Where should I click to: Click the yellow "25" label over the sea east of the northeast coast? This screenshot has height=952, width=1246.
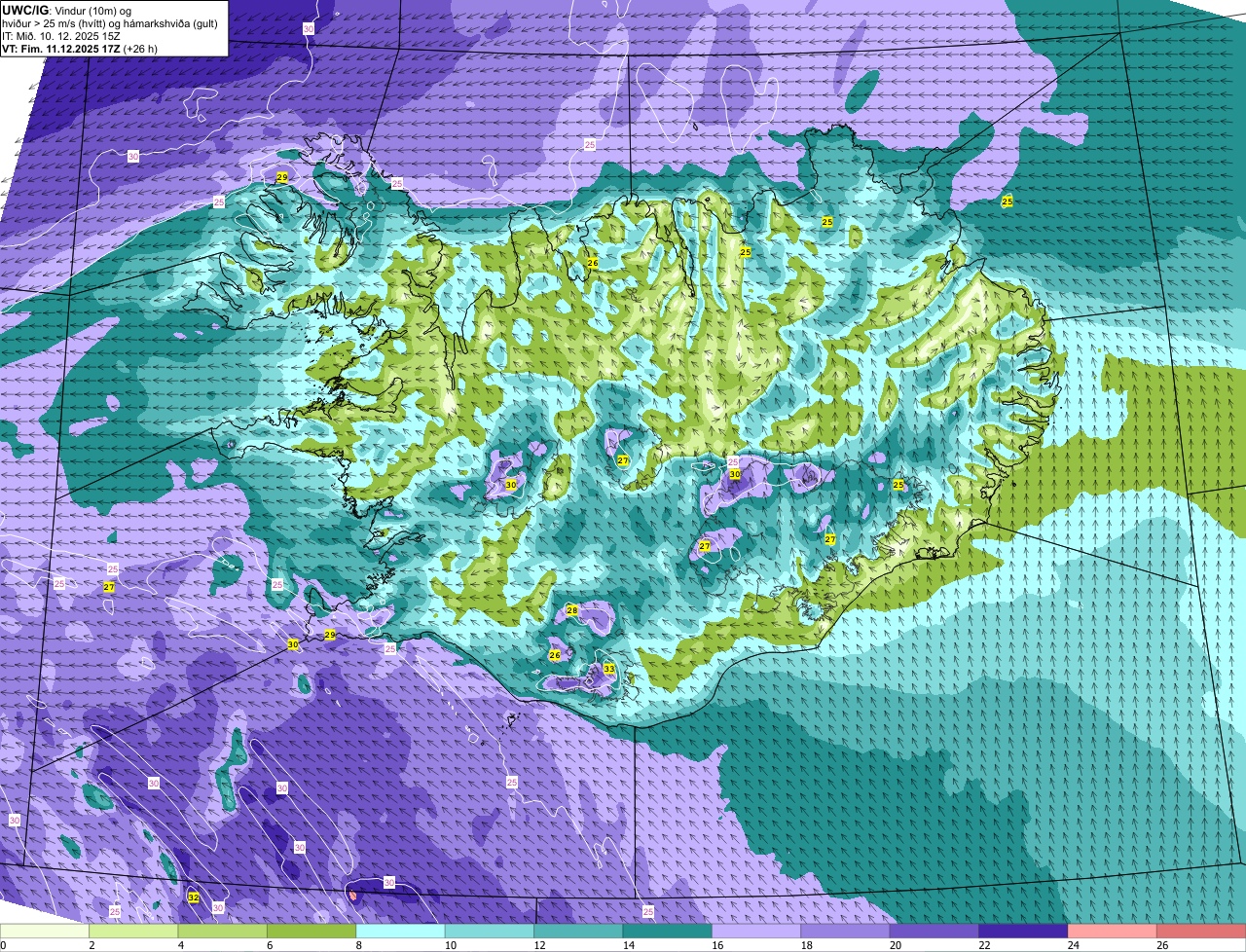coord(1008,201)
